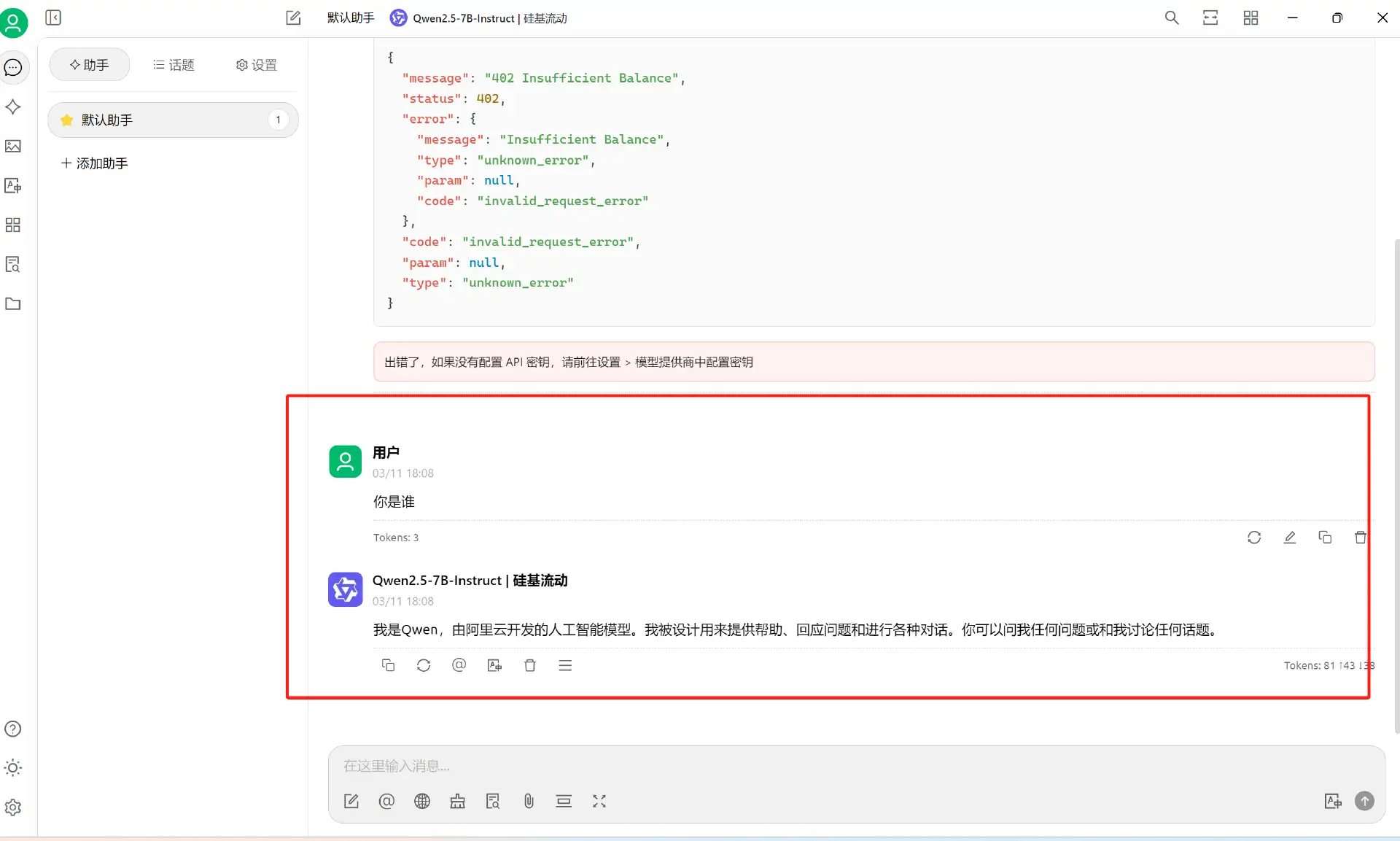Switch to the 设置 tab
The height and width of the screenshot is (841, 1400).
point(257,65)
